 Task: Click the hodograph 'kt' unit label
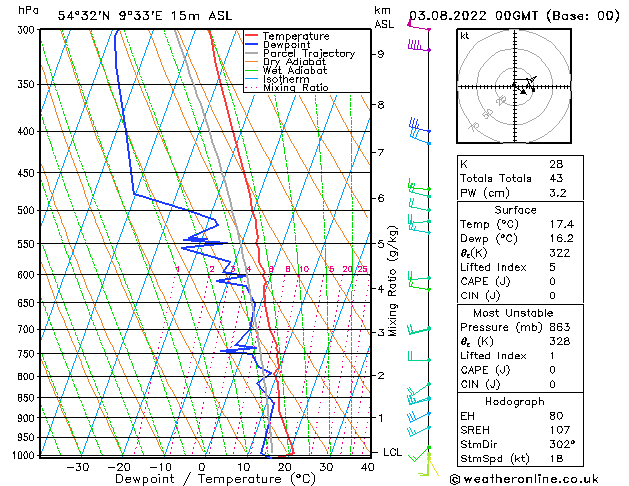[x=465, y=36]
